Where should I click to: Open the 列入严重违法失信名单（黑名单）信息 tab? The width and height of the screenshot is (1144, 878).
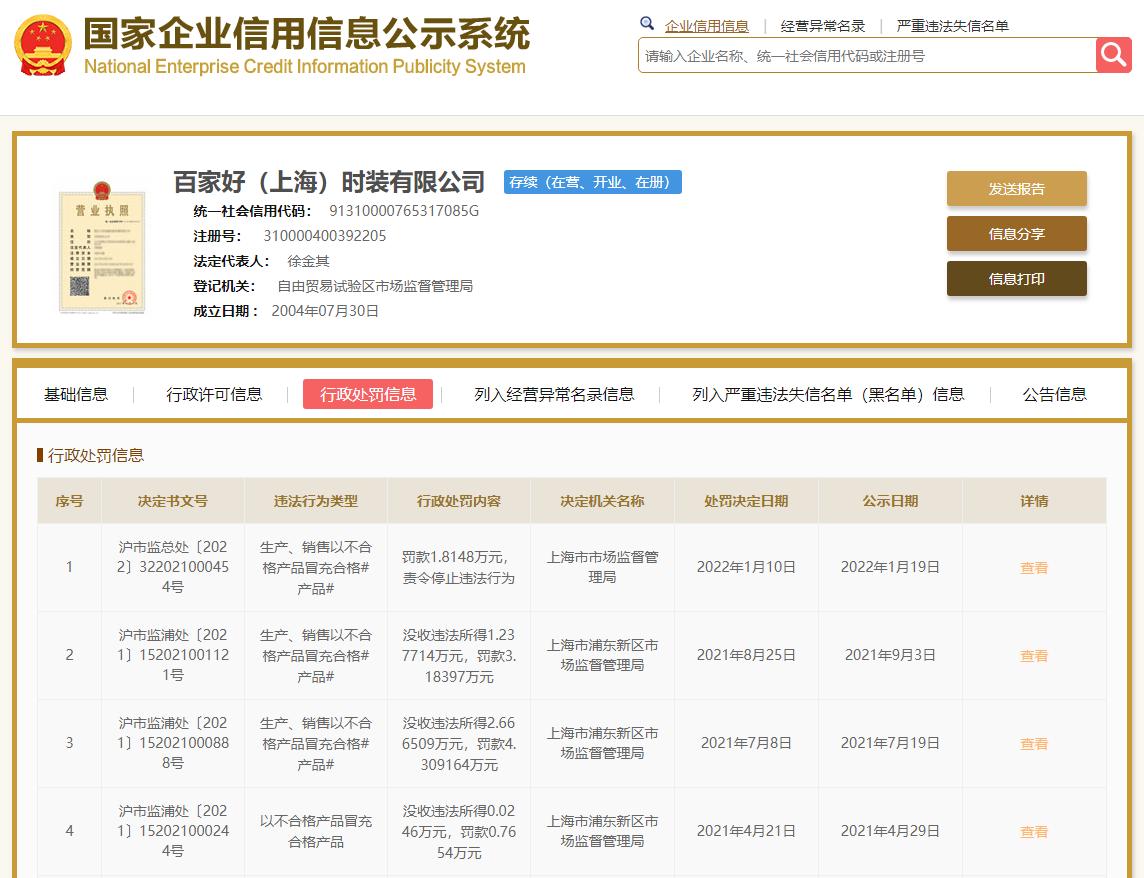[x=827, y=394]
